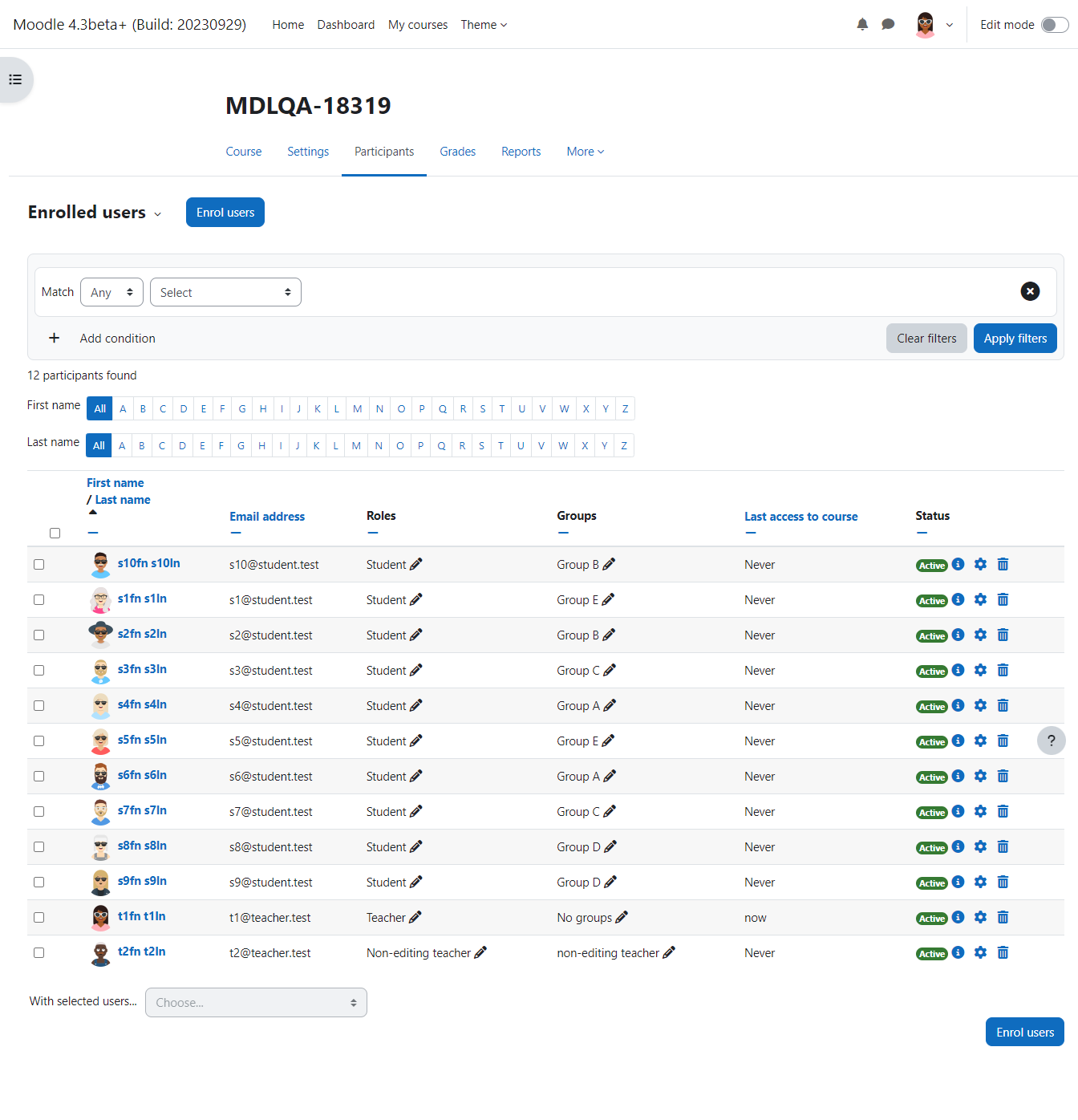Screen dimensions: 1078x1120
Task: Select checkbox for s7fn s7ln
Action: click(38, 811)
